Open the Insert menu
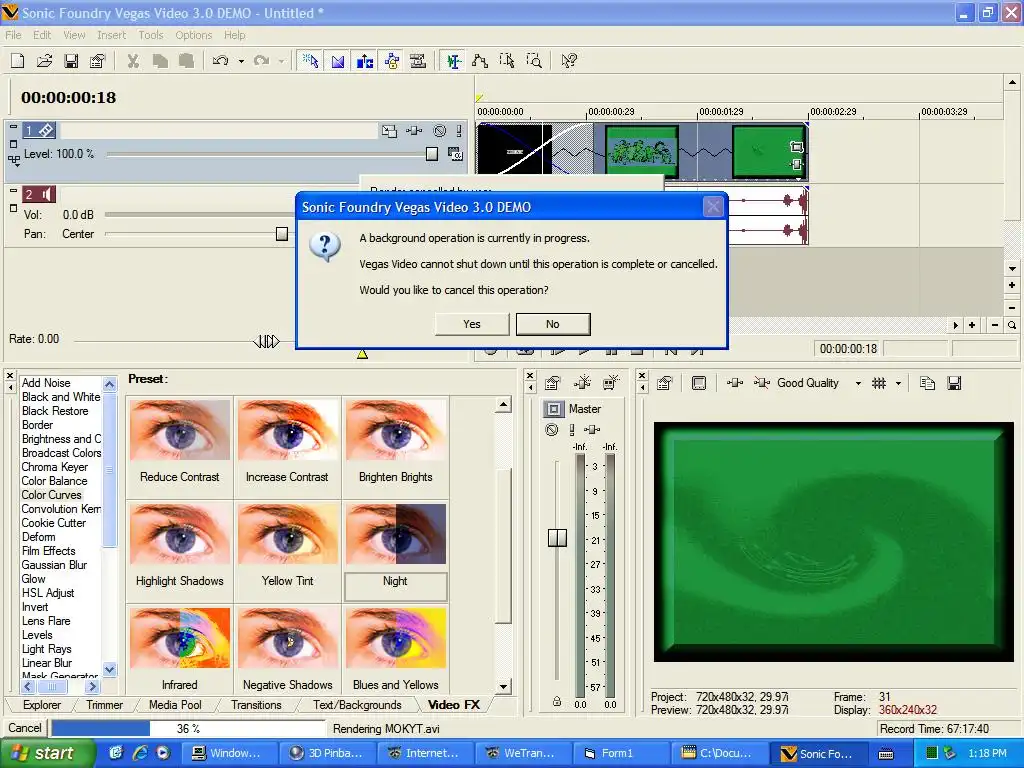The width and height of the screenshot is (1024, 768). point(112,35)
